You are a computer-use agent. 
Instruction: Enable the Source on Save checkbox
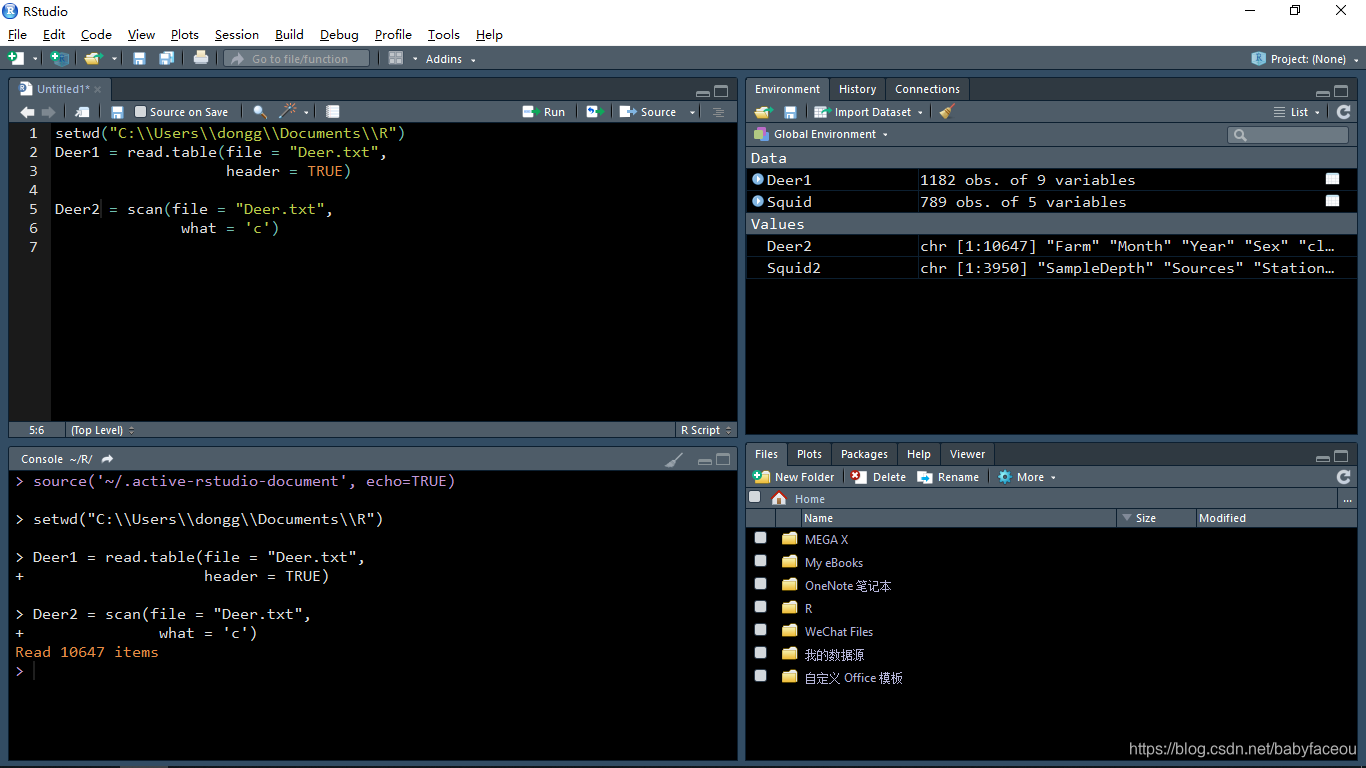point(141,112)
